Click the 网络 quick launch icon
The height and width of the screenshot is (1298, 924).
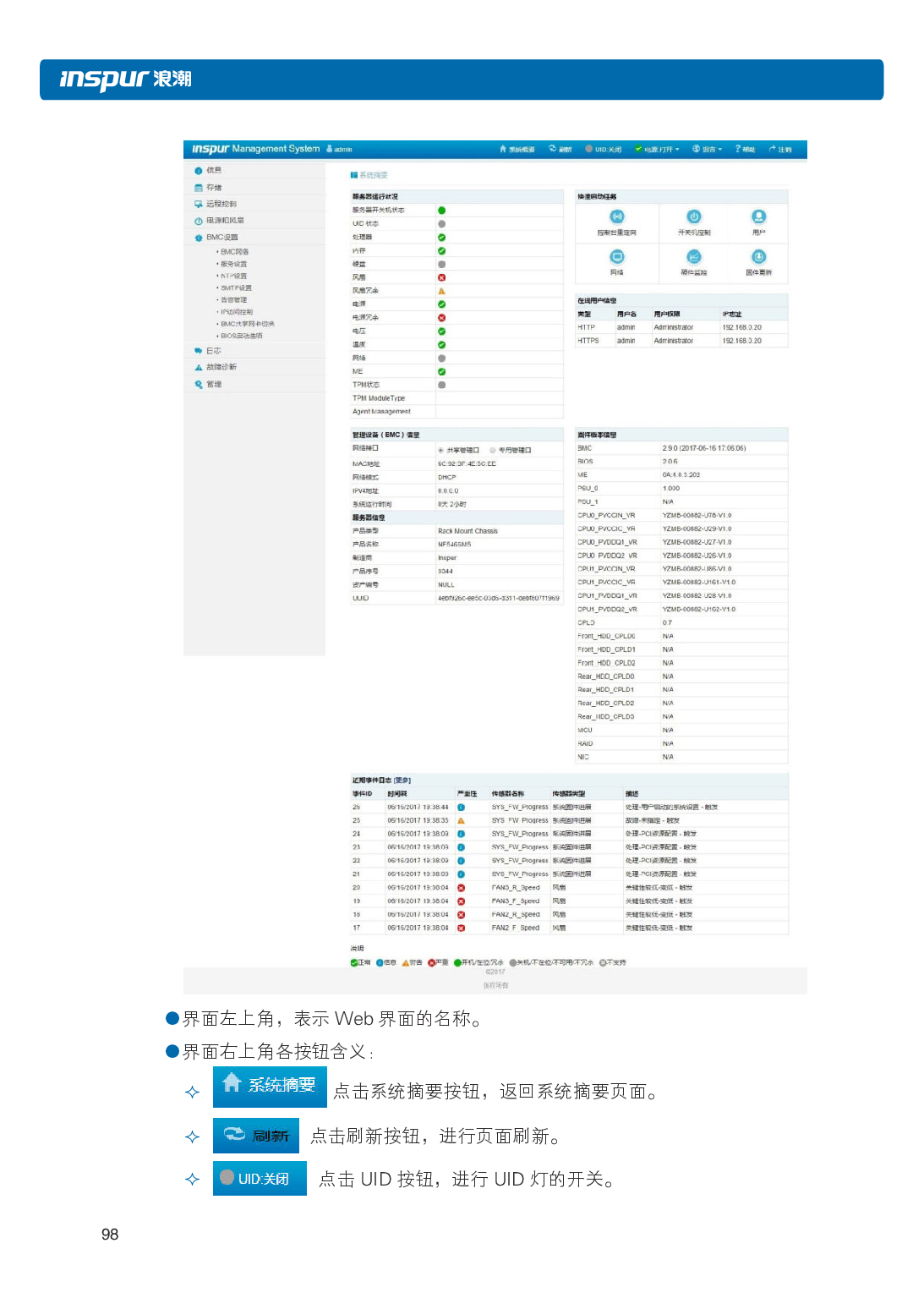tap(617, 257)
